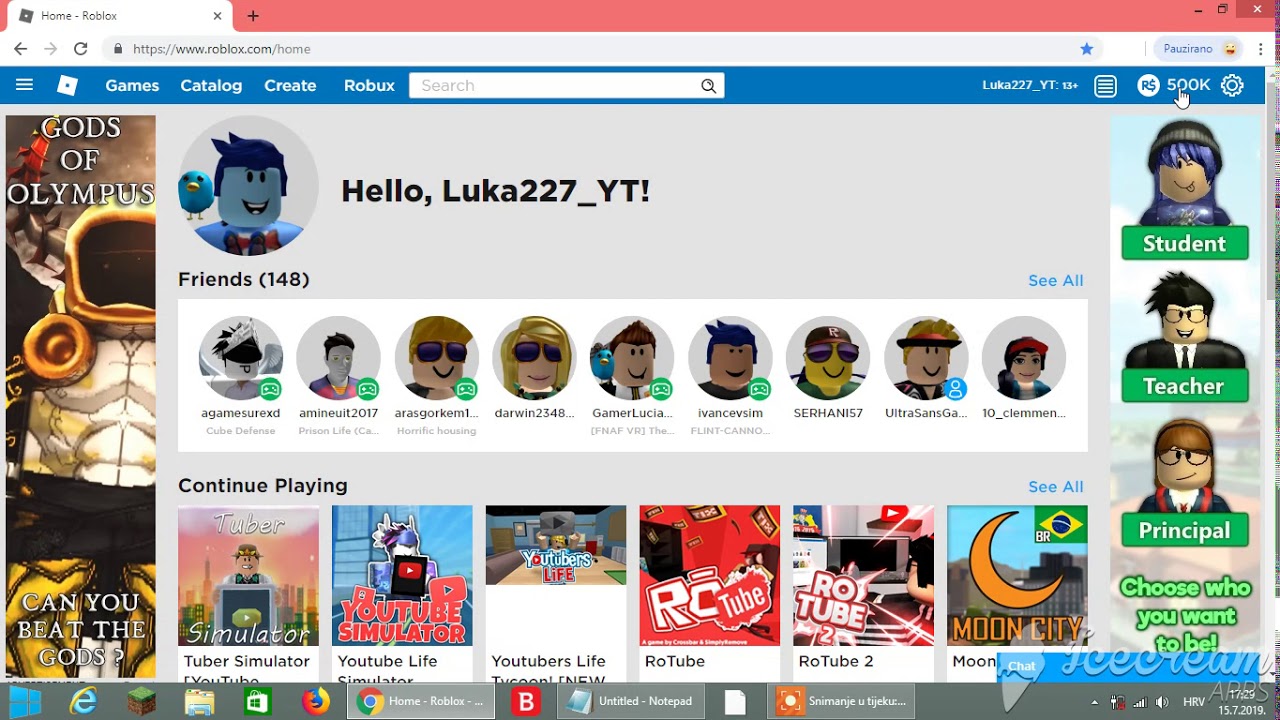Click the 500K Robux amount
Screen dimensions: 1280x720
(1188, 86)
